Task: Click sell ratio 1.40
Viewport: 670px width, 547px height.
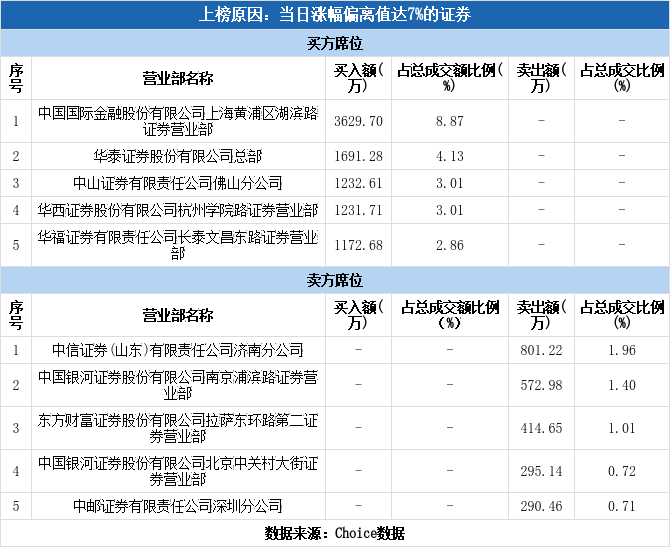Action: click(x=622, y=385)
